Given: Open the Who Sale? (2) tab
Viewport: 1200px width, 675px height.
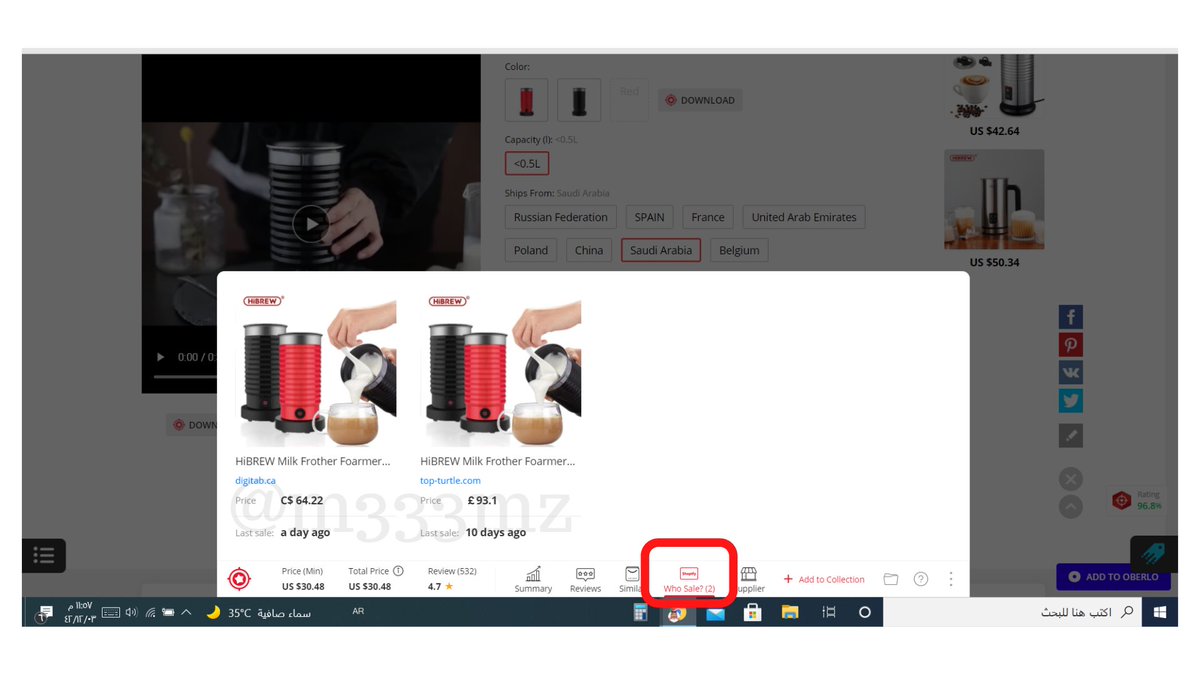Looking at the screenshot, I should point(689,580).
